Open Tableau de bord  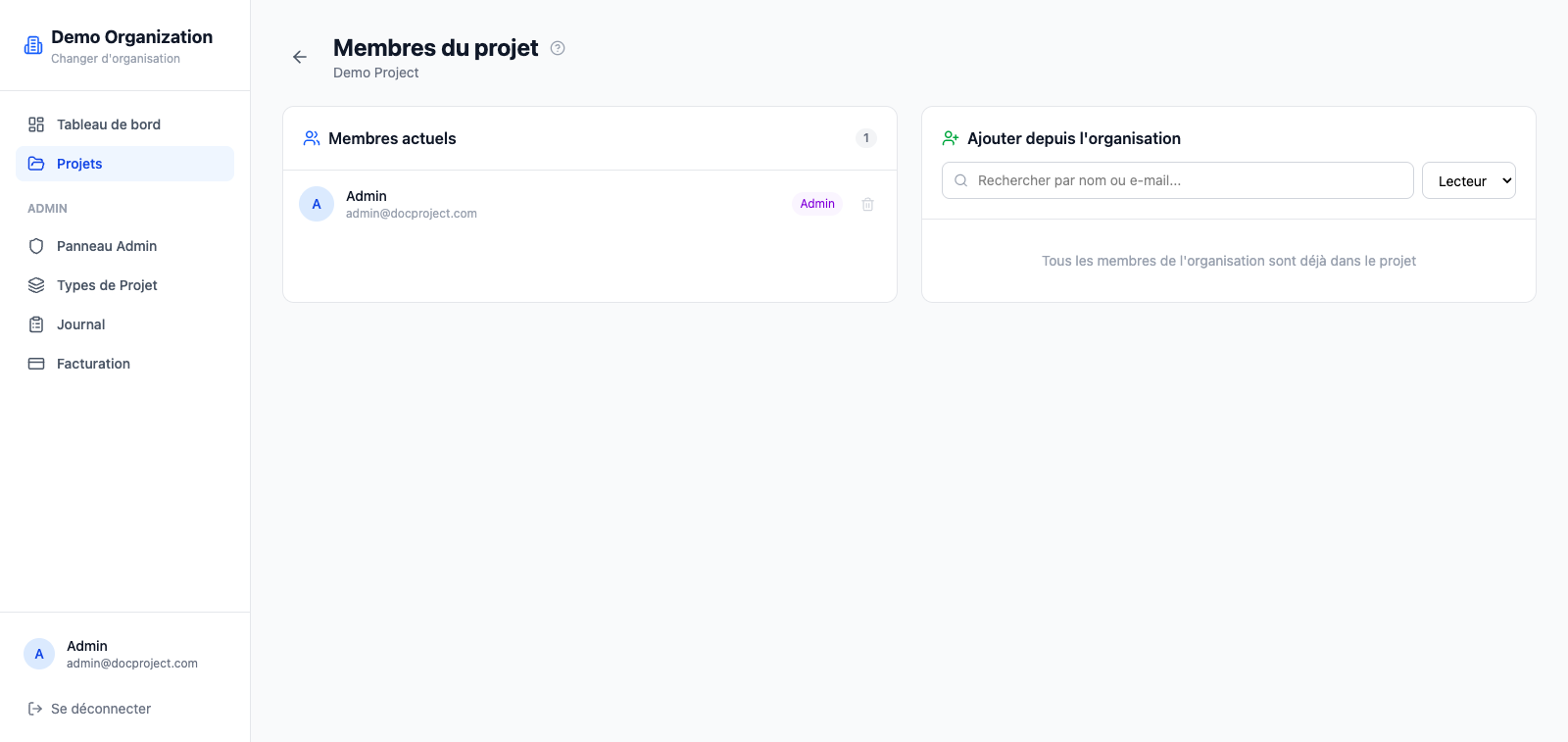[124, 124]
